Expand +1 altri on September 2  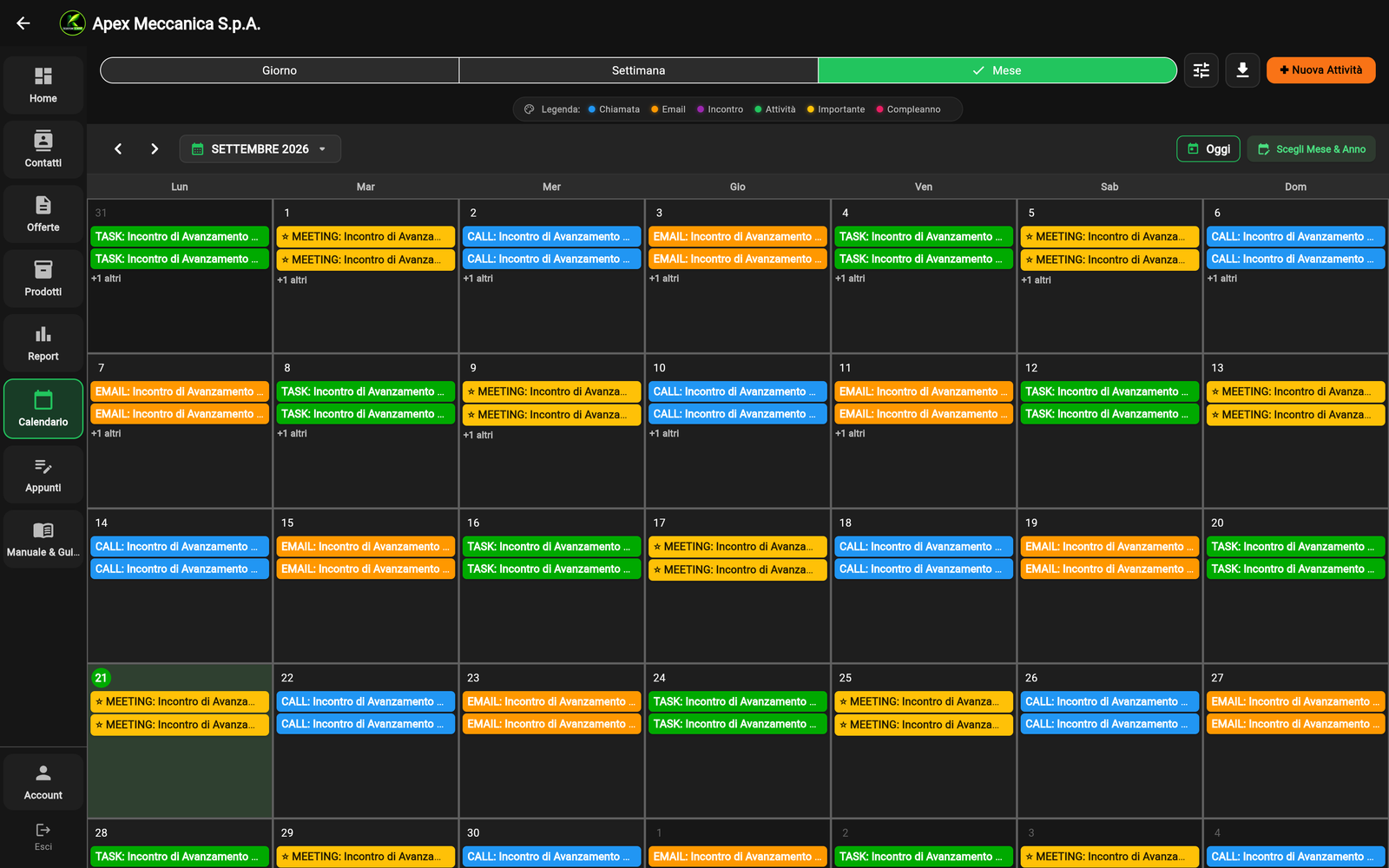pos(477,279)
